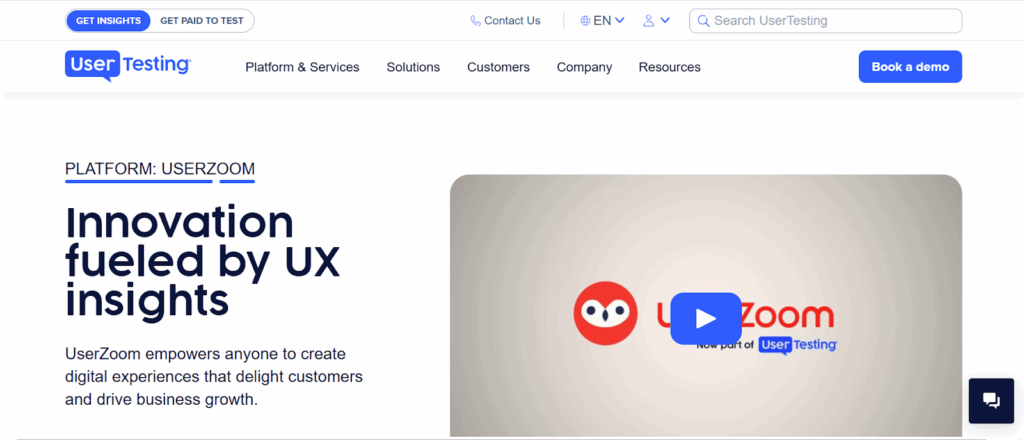Open the Company navigation menu
Image resolution: width=1024 pixels, height=440 pixels.
point(584,67)
